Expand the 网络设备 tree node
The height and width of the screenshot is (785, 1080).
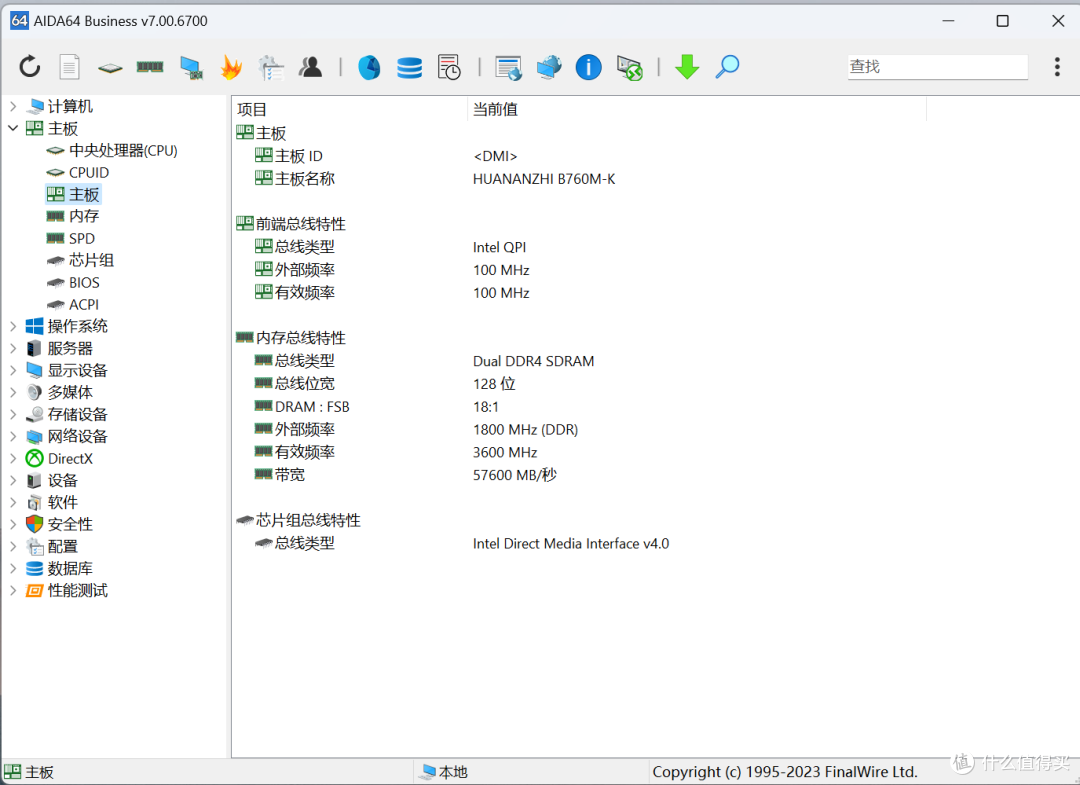(12, 437)
